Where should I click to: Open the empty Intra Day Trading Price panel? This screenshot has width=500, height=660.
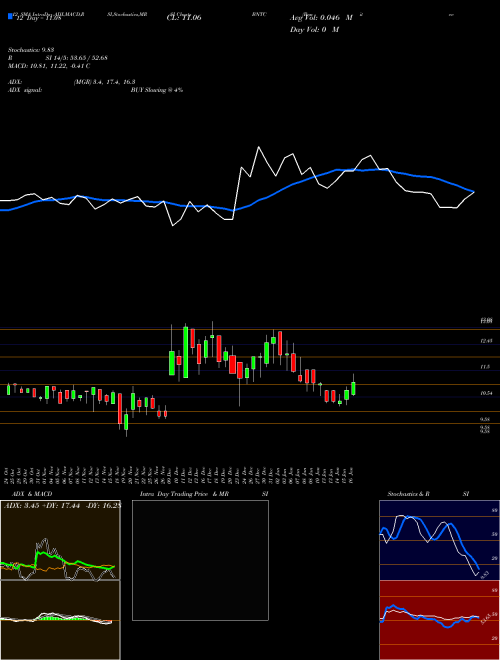tap(200, 560)
